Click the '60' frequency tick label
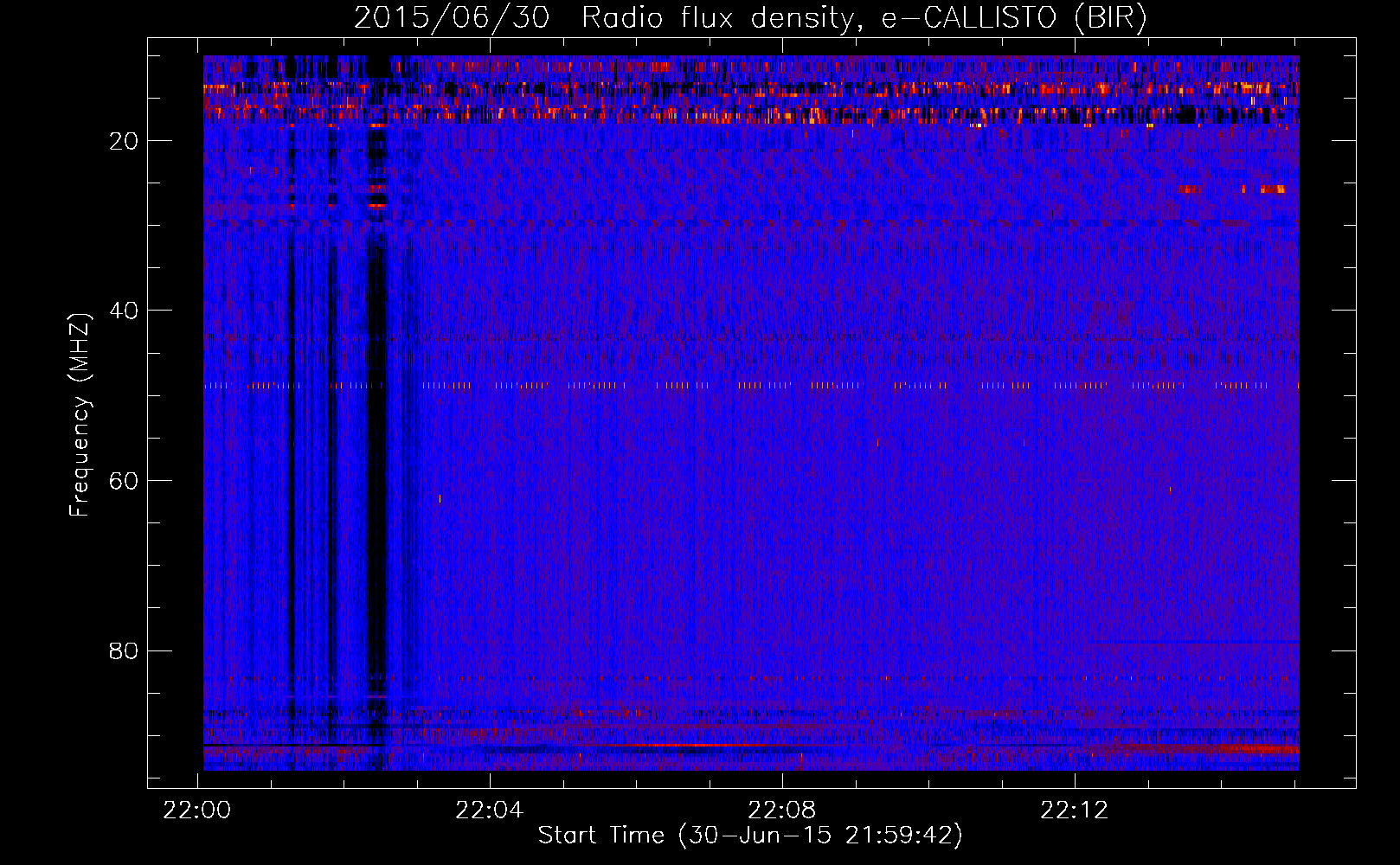This screenshot has width=1400, height=865. [124, 481]
